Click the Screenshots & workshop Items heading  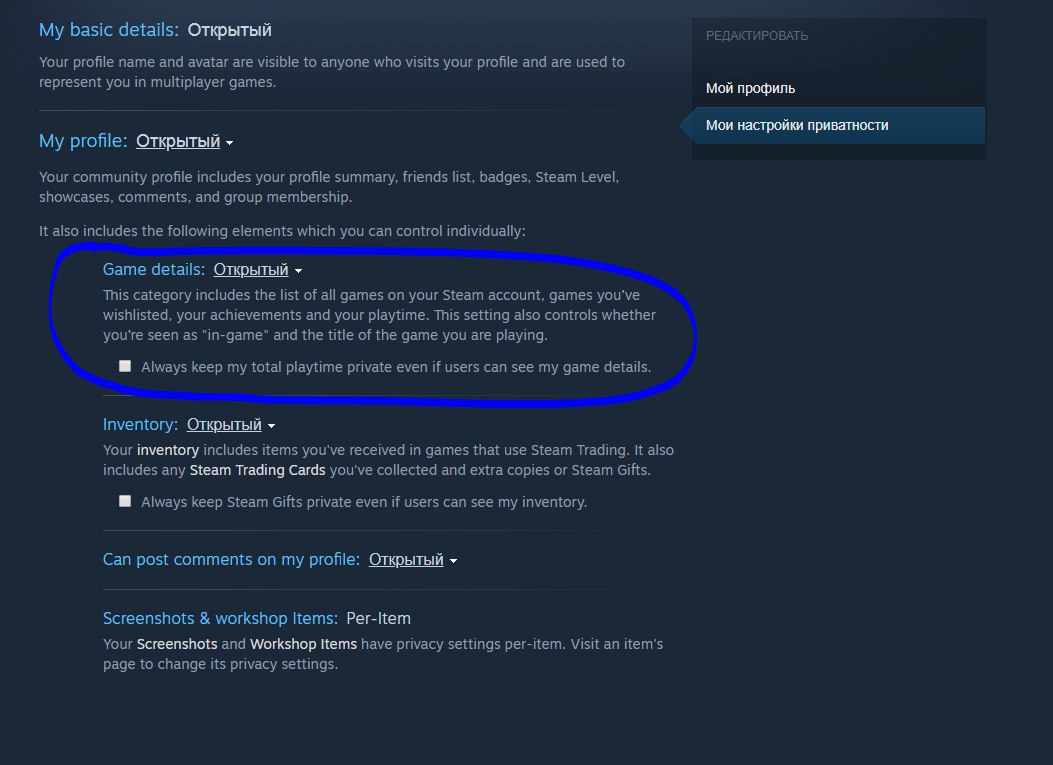tap(220, 619)
